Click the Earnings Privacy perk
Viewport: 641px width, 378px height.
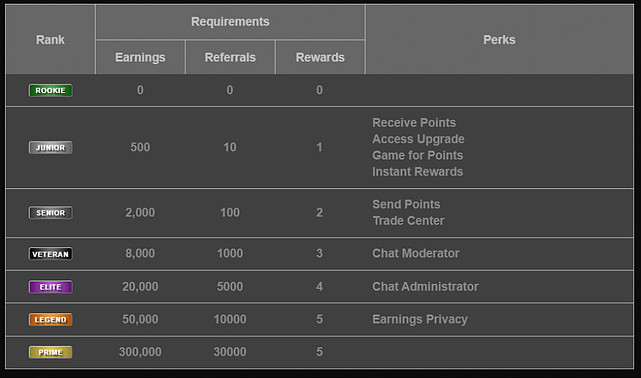point(420,319)
